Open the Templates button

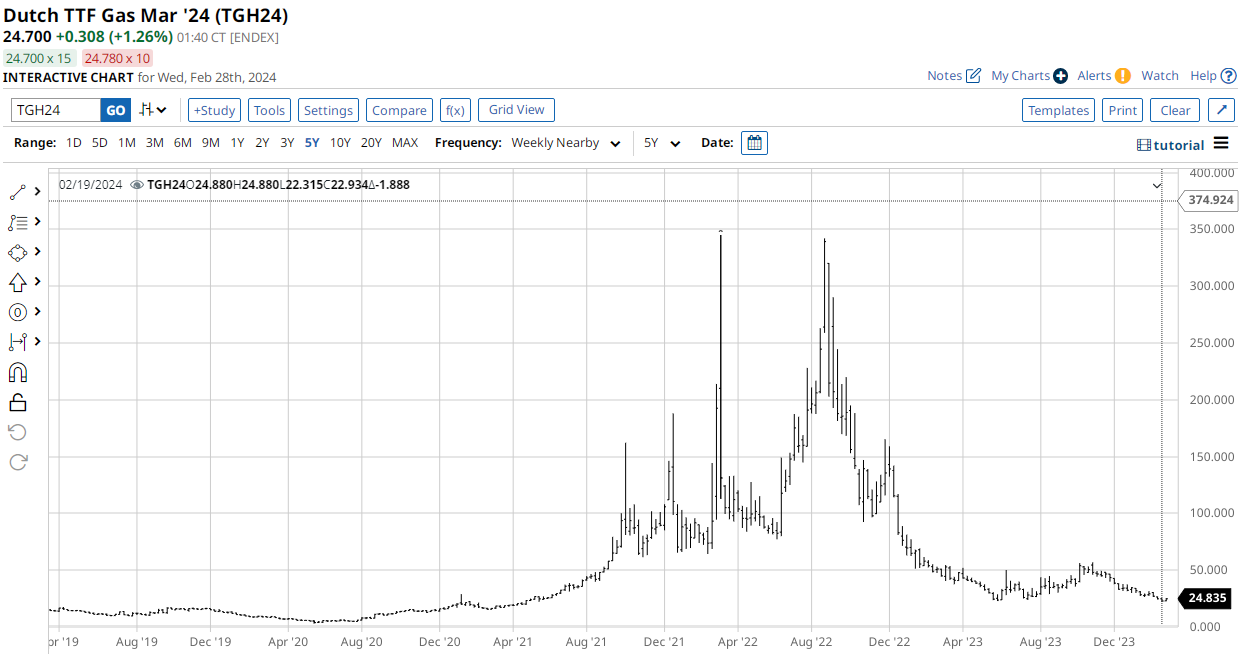pyautogui.click(x=1059, y=110)
